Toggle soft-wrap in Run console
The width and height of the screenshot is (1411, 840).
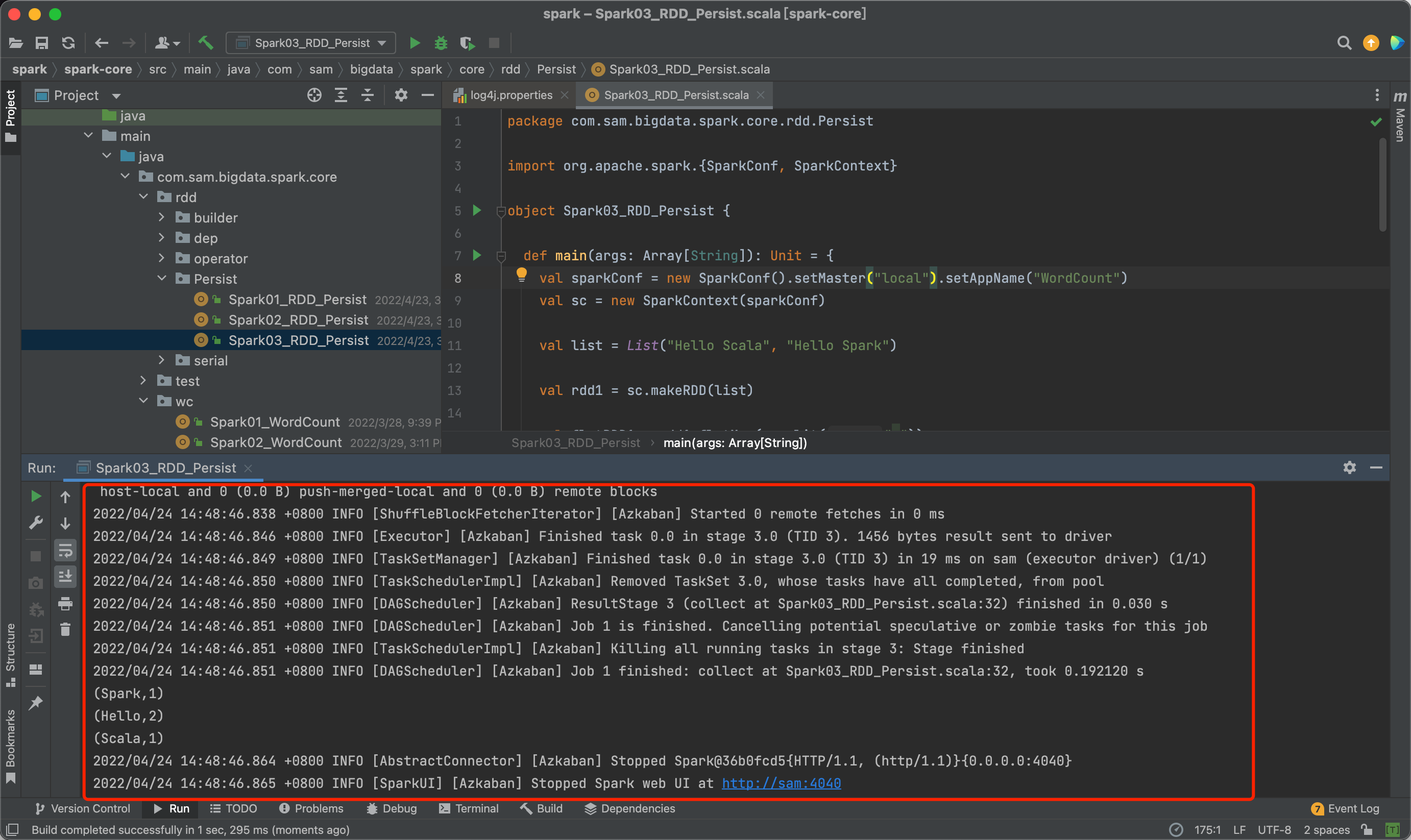[x=65, y=550]
